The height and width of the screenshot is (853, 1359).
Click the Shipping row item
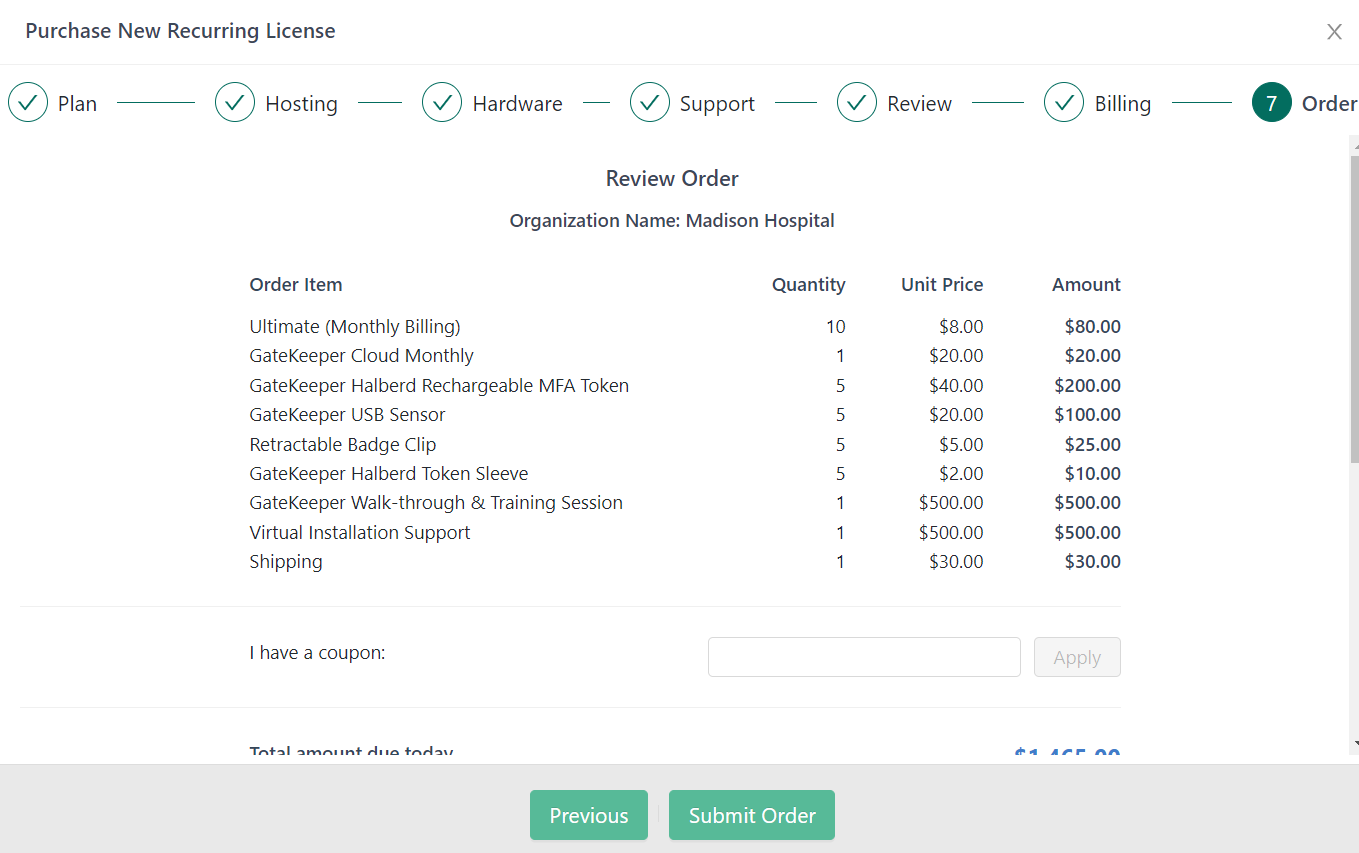[286, 562]
